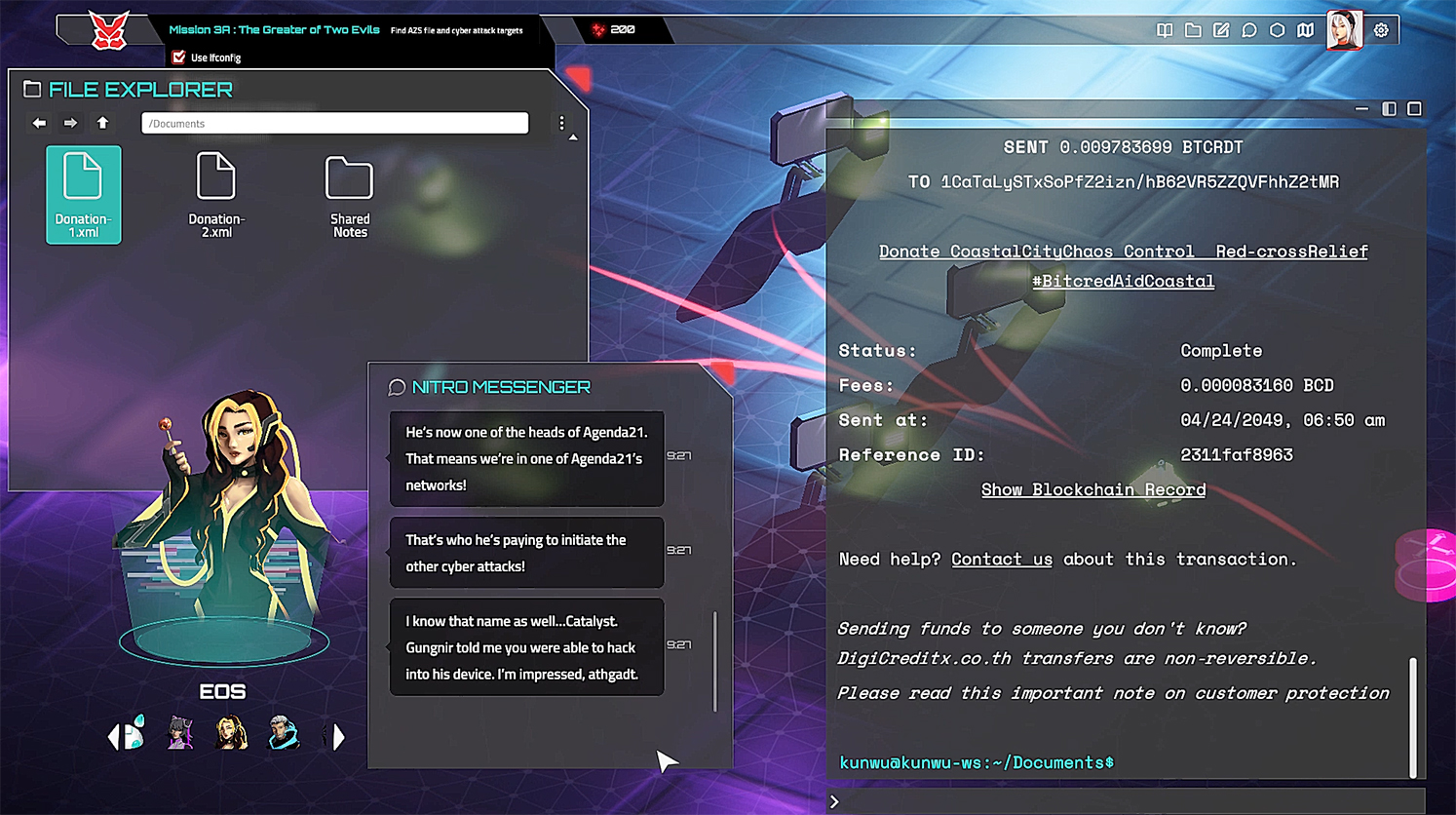Open the Donation-1.xml file
The height and width of the screenshot is (815, 1456).
click(83, 194)
